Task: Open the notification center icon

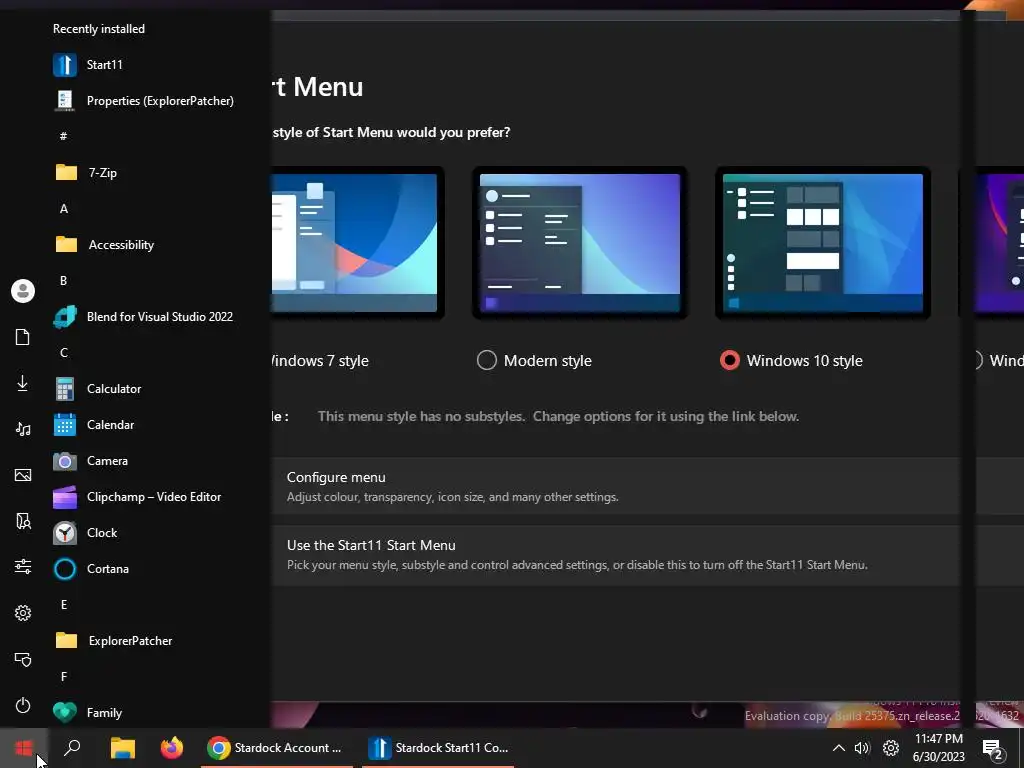Action: click(992, 748)
